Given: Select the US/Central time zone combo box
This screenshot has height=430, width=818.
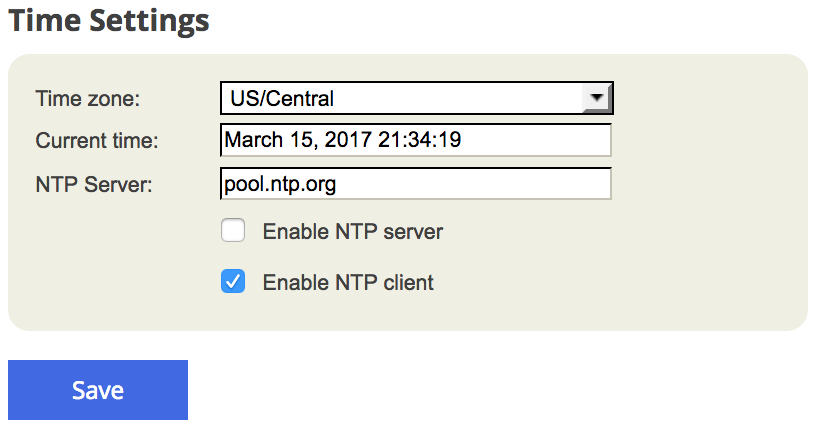Looking at the screenshot, I should [x=416, y=98].
